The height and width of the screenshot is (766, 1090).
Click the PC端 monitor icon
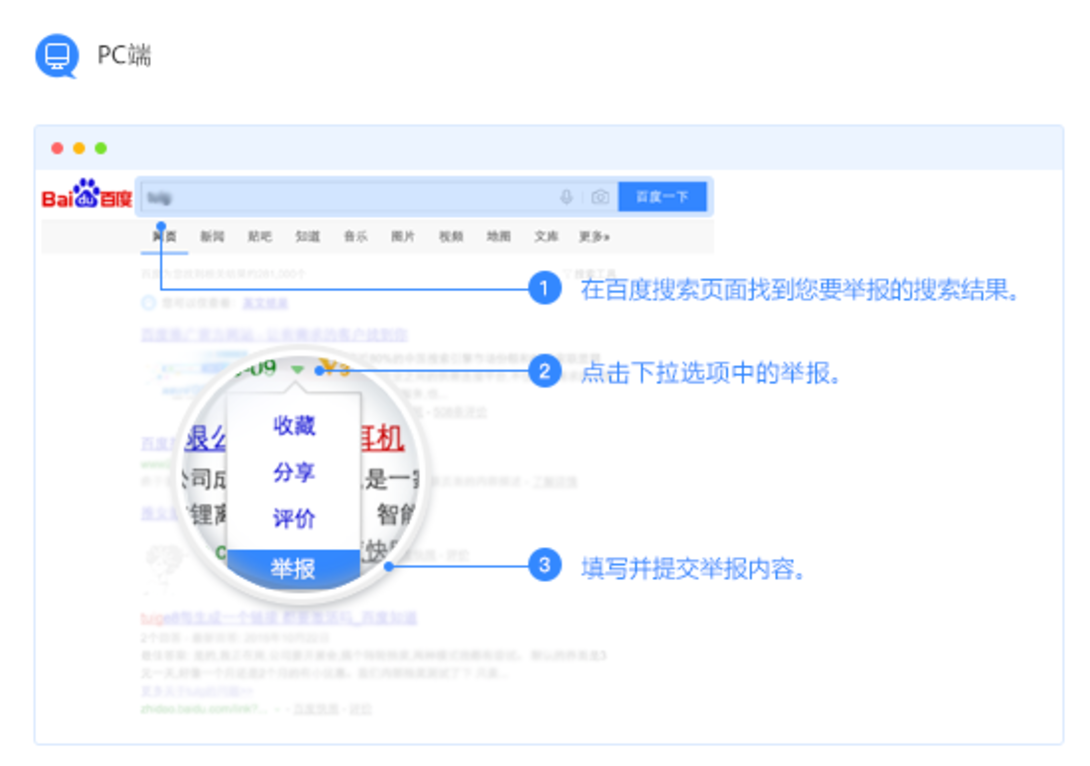point(57,56)
